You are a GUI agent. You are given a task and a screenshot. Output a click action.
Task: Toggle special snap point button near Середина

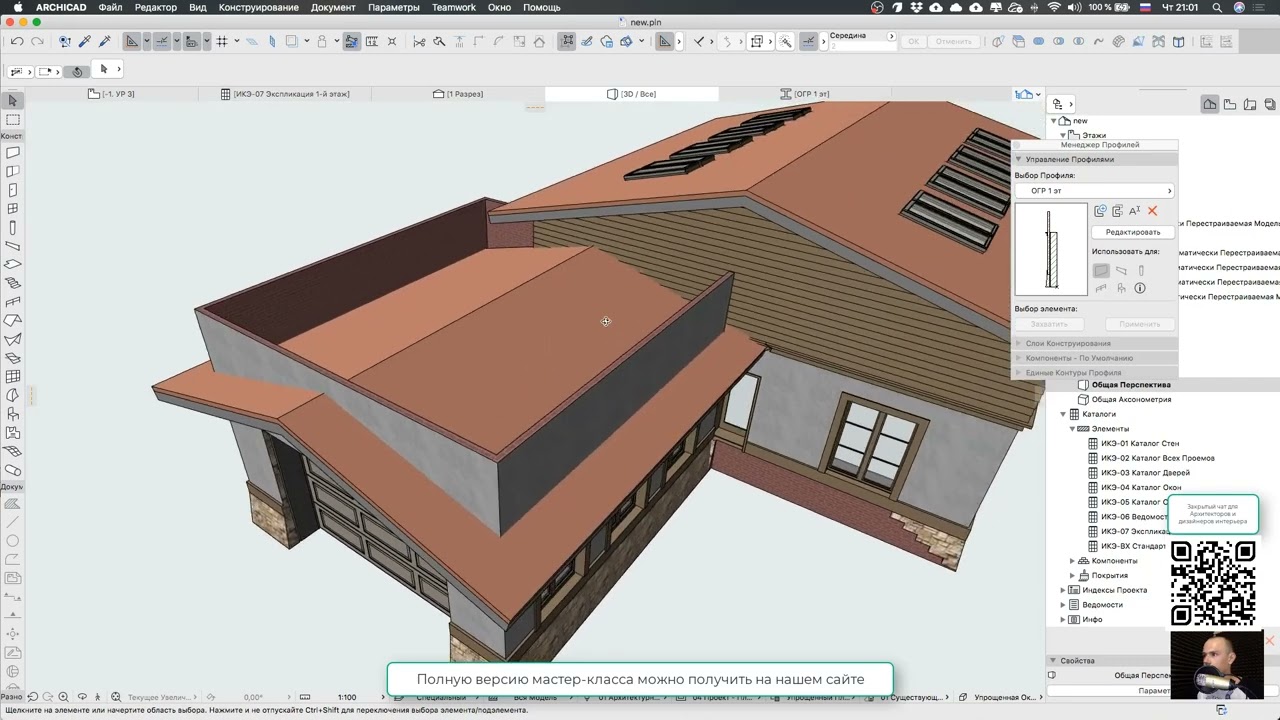808,41
